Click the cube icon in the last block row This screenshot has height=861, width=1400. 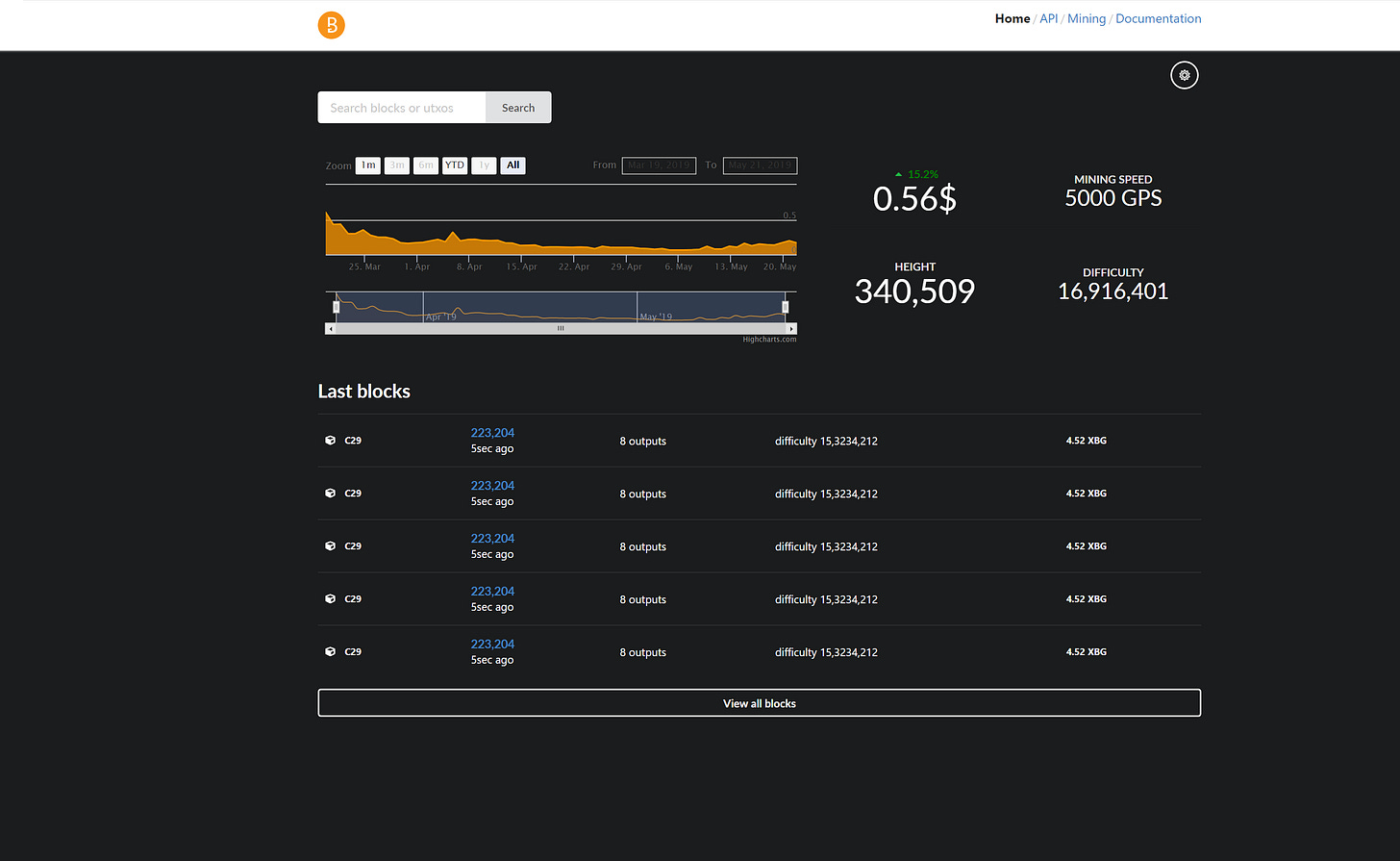pos(331,652)
